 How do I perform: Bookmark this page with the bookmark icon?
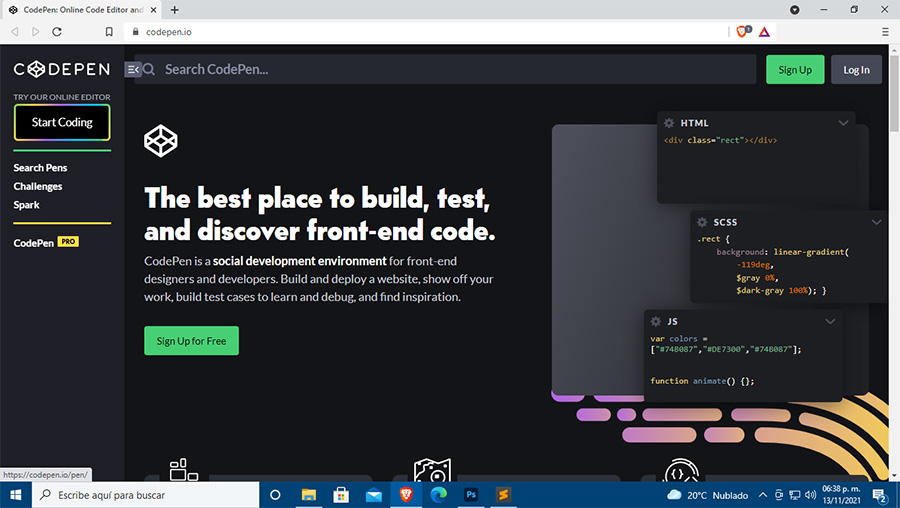[x=109, y=32]
